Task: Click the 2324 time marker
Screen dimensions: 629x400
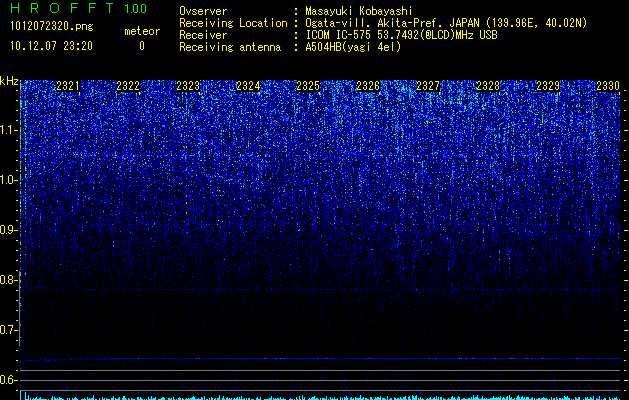Action: (248, 85)
